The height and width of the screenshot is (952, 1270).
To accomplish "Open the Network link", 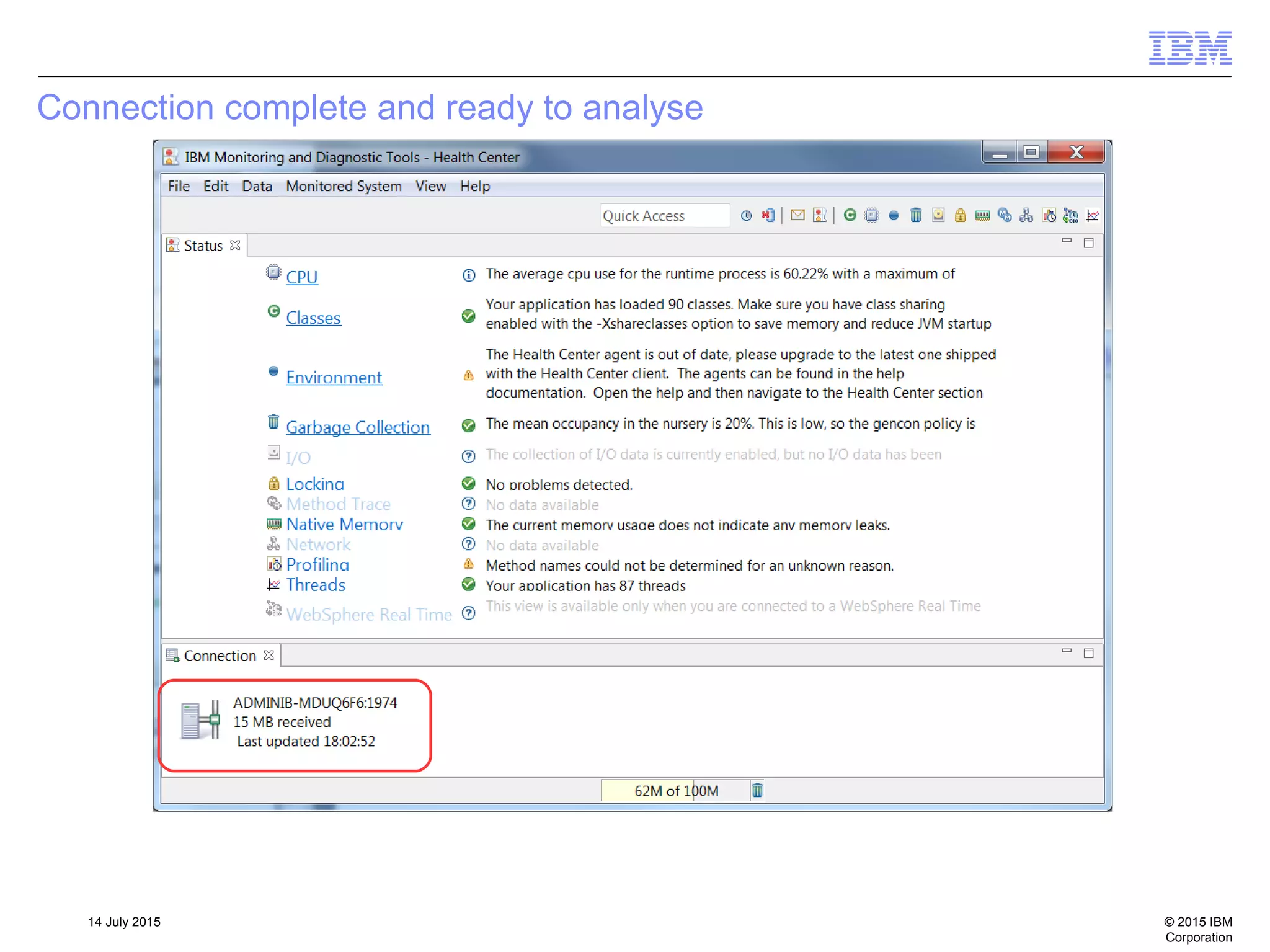I will pos(319,544).
